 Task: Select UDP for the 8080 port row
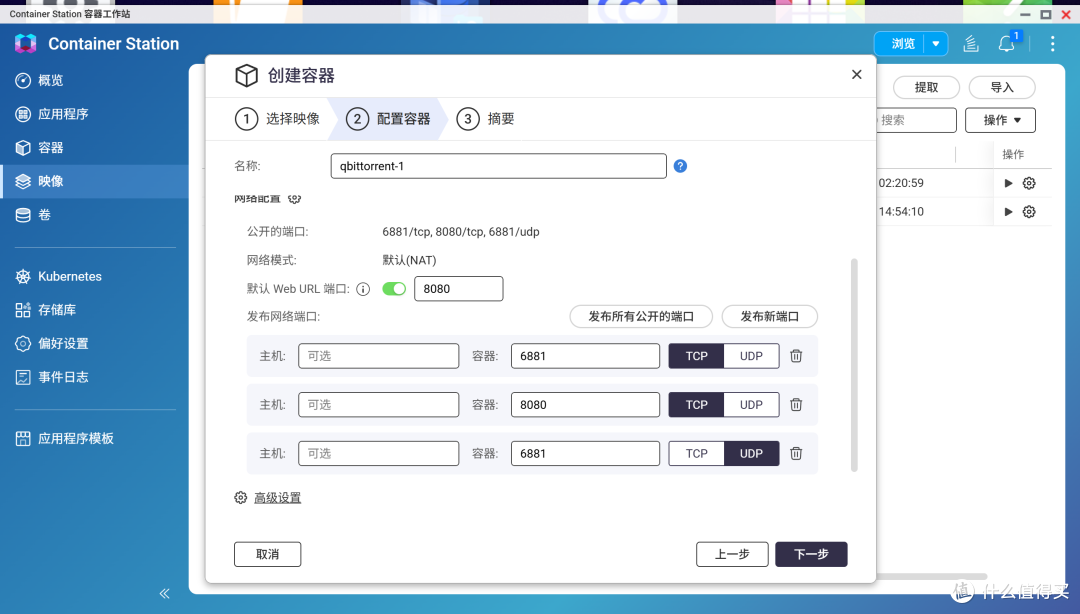pyautogui.click(x=751, y=405)
